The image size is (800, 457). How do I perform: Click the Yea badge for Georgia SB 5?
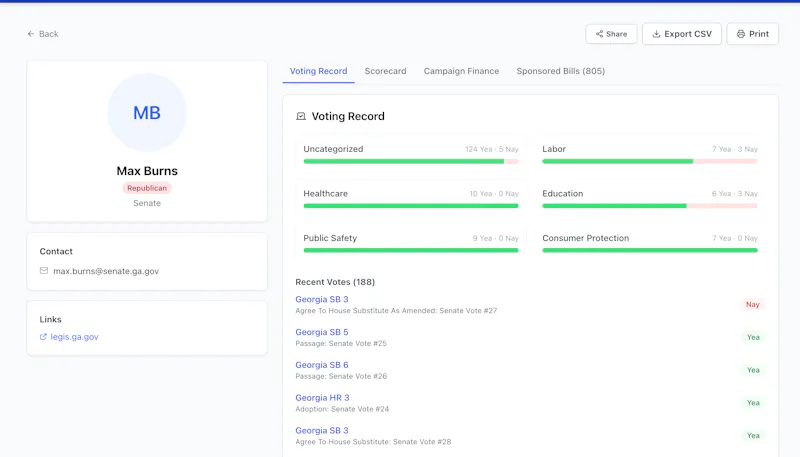[x=753, y=337]
